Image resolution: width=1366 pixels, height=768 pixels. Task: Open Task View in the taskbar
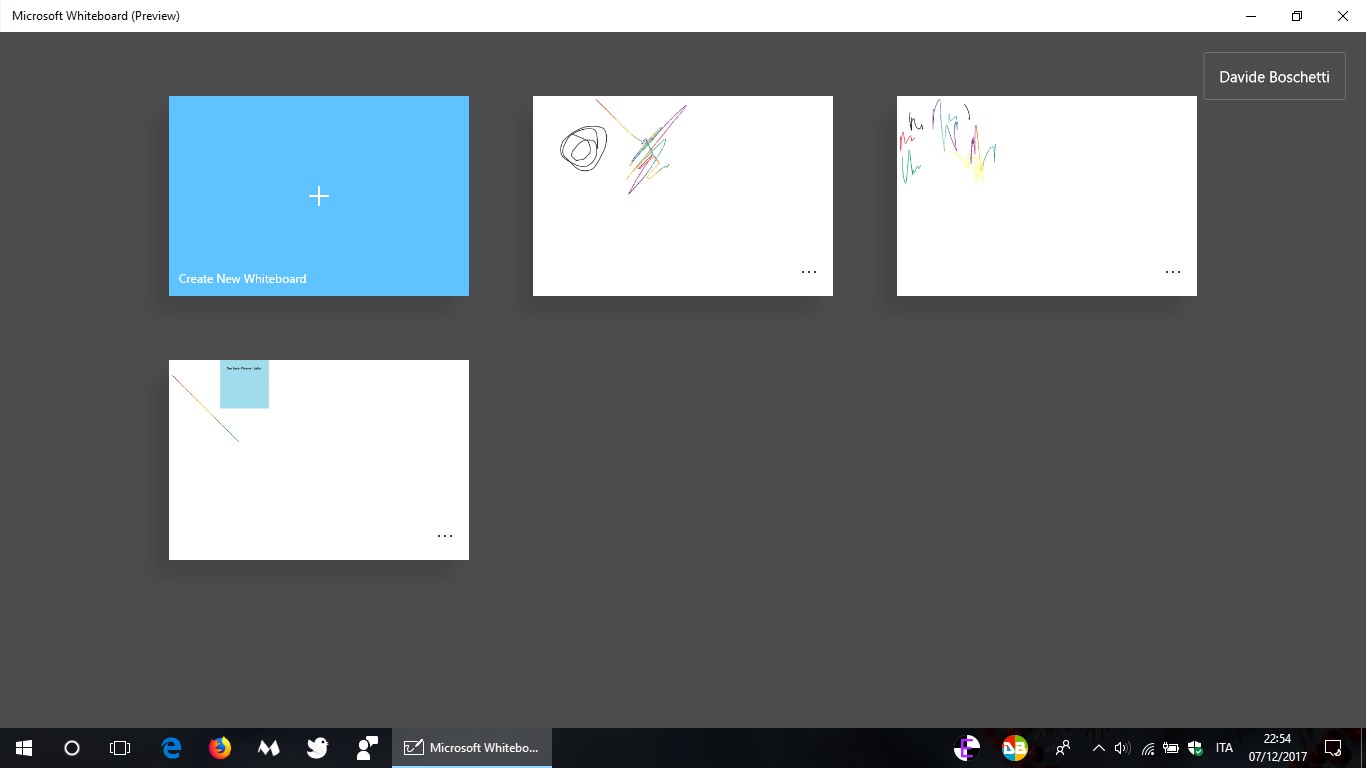point(120,747)
